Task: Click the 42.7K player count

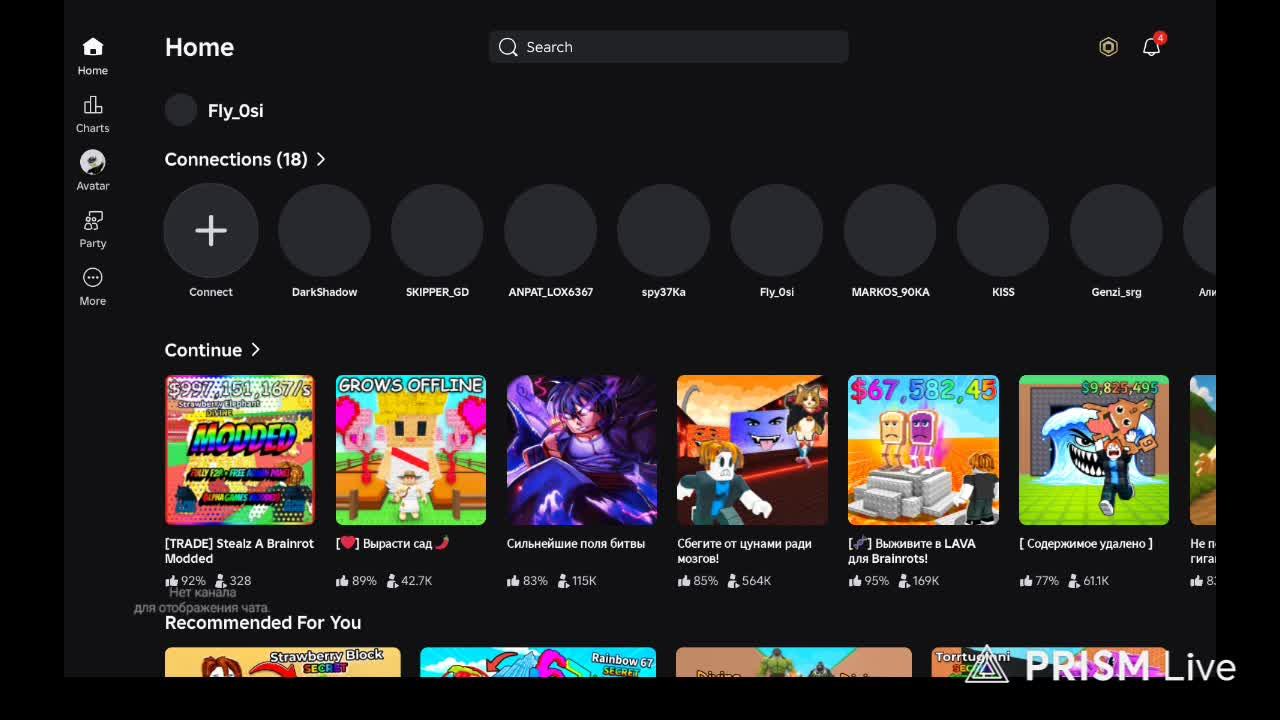Action: point(408,581)
